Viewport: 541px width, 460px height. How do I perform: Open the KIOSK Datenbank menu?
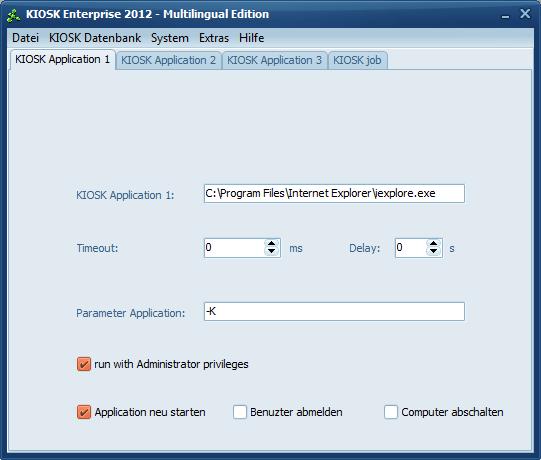pos(95,38)
